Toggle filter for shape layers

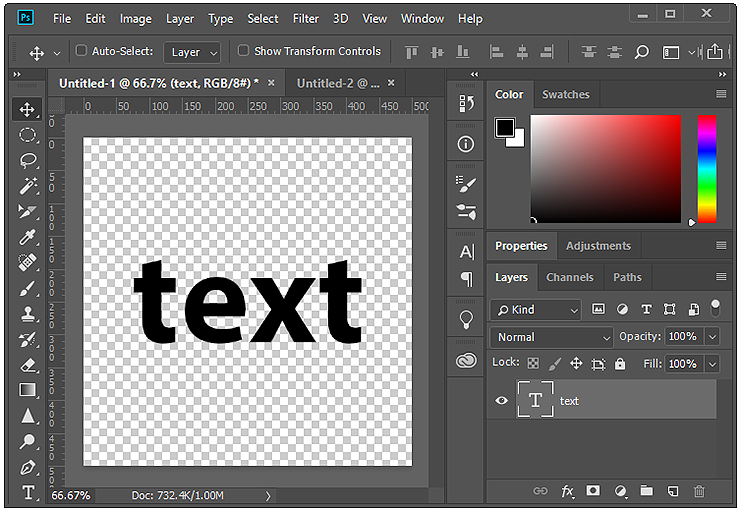(669, 309)
